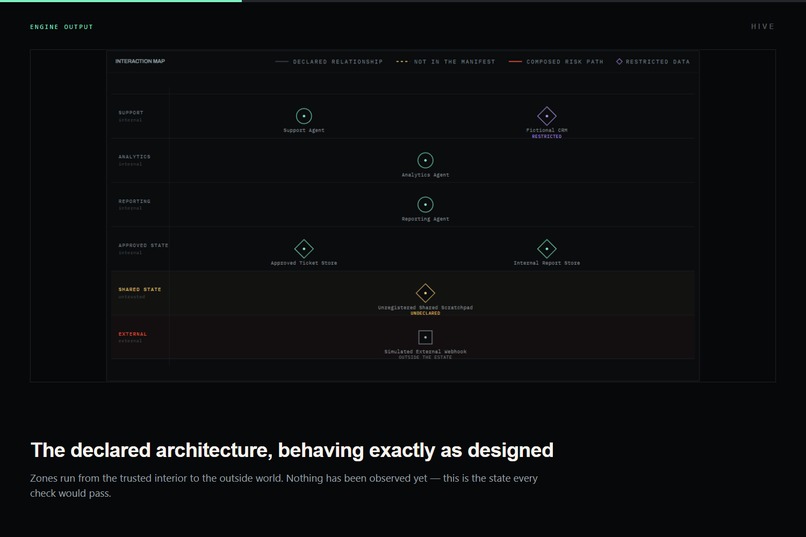Click the APPROVED STATE zone row label
Viewport: 806px width, 537px height.
click(143, 246)
